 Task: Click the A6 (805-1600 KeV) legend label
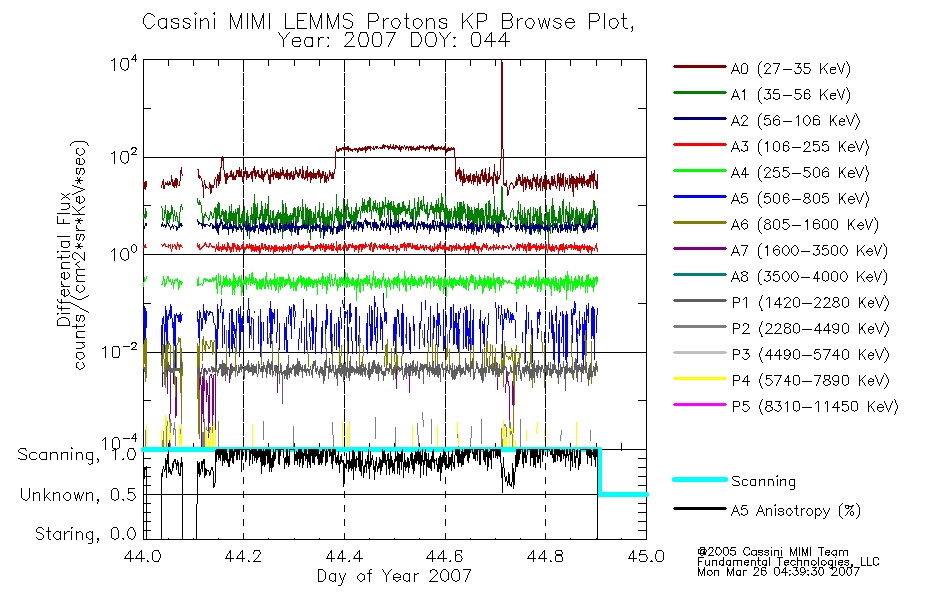pos(805,225)
